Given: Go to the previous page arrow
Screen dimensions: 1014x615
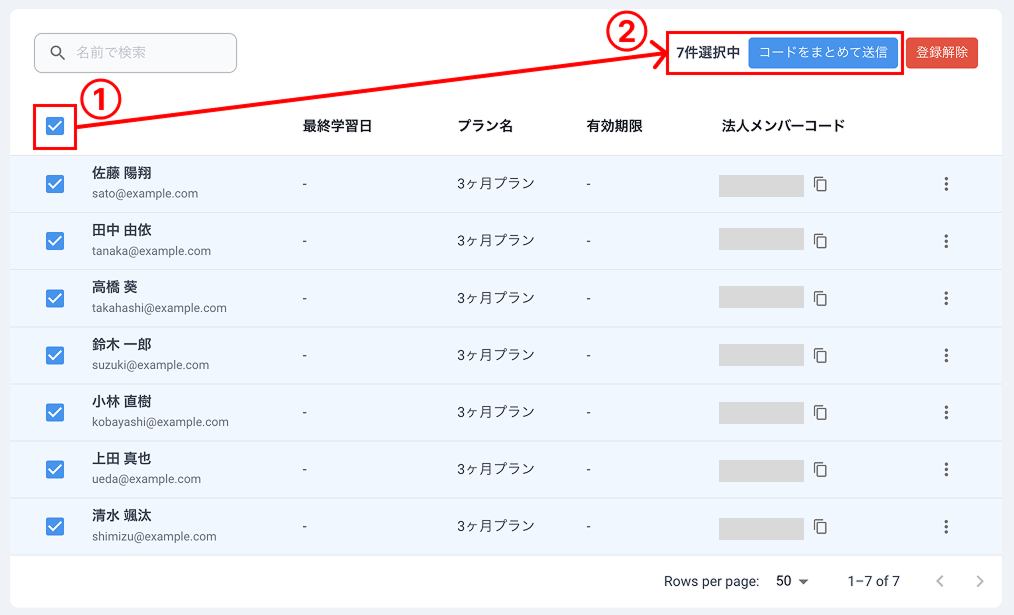Looking at the screenshot, I should click(939, 581).
